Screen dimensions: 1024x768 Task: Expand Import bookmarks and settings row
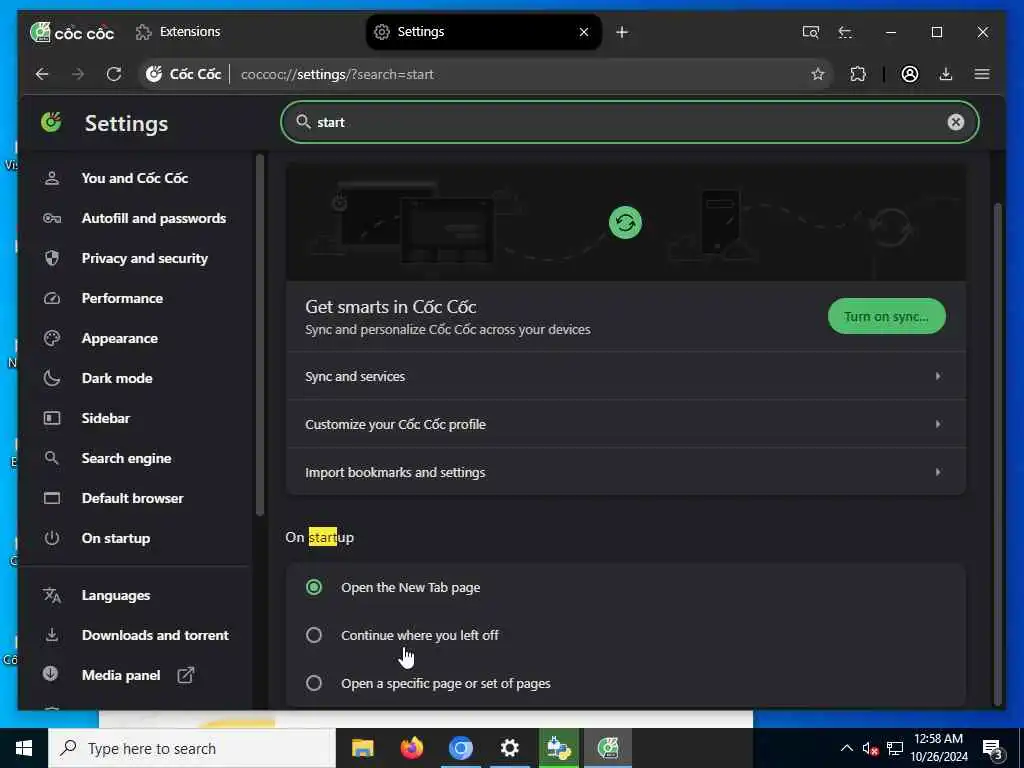626,472
